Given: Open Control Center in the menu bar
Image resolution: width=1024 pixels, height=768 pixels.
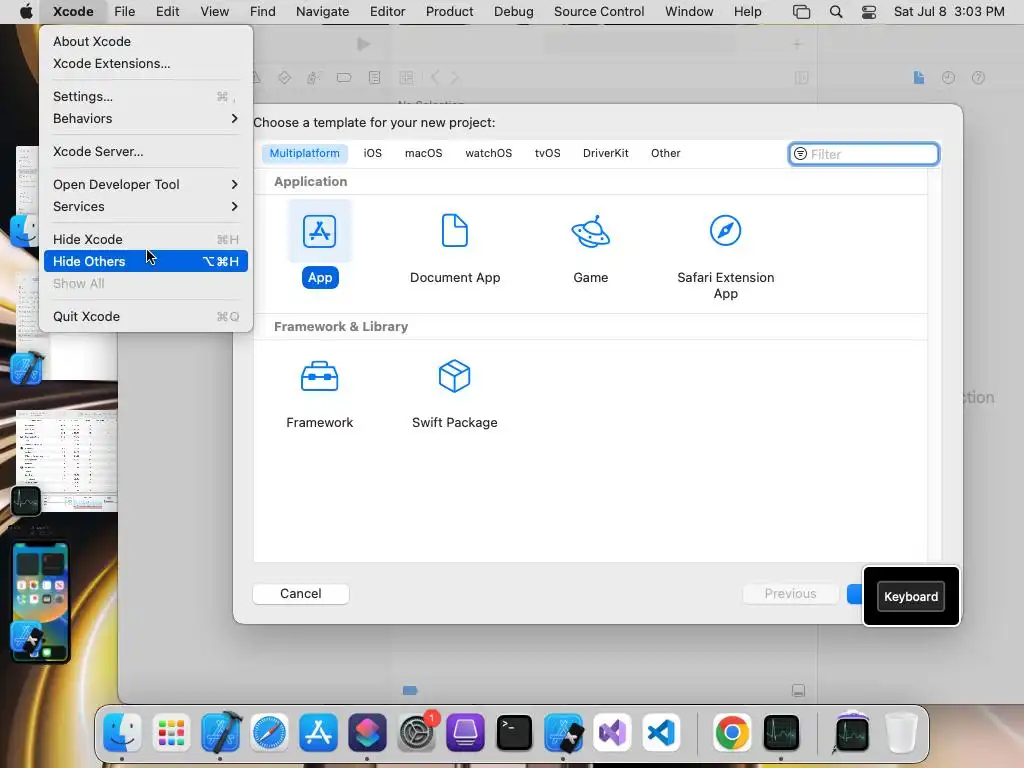Looking at the screenshot, I should pos(869,12).
